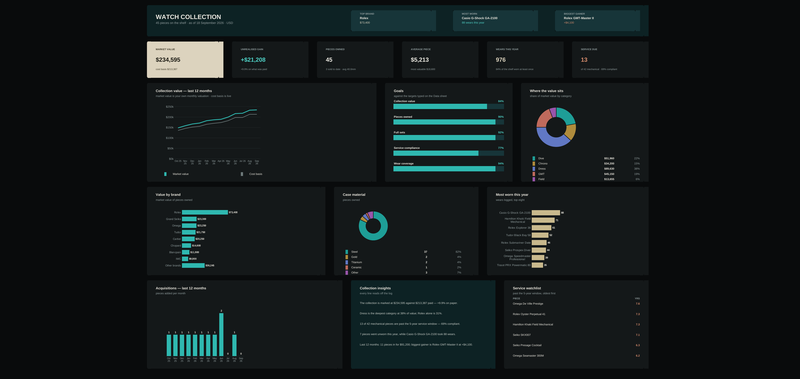The width and height of the screenshot is (800, 379).
Task: Click the insight about Dress deepest category
Action: (401, 313)
